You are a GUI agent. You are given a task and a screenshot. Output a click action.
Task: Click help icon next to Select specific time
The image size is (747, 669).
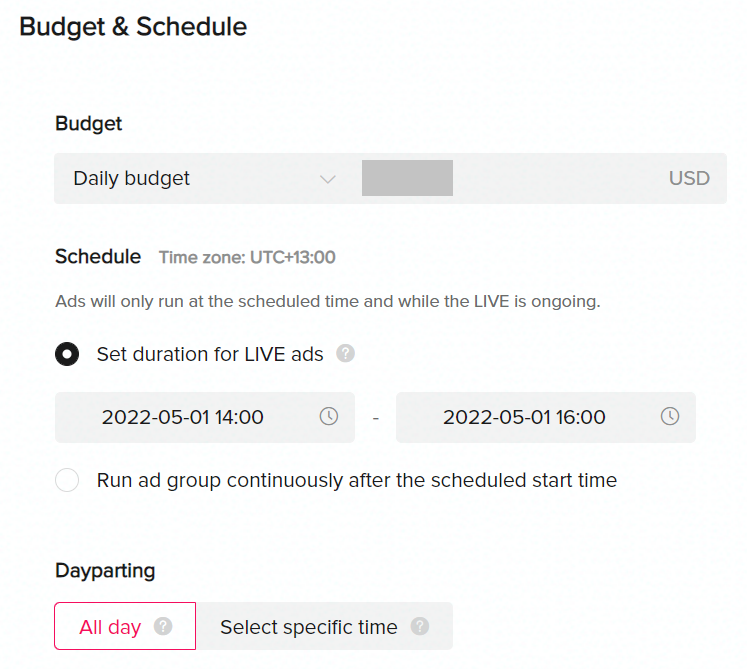pos(420,627)
